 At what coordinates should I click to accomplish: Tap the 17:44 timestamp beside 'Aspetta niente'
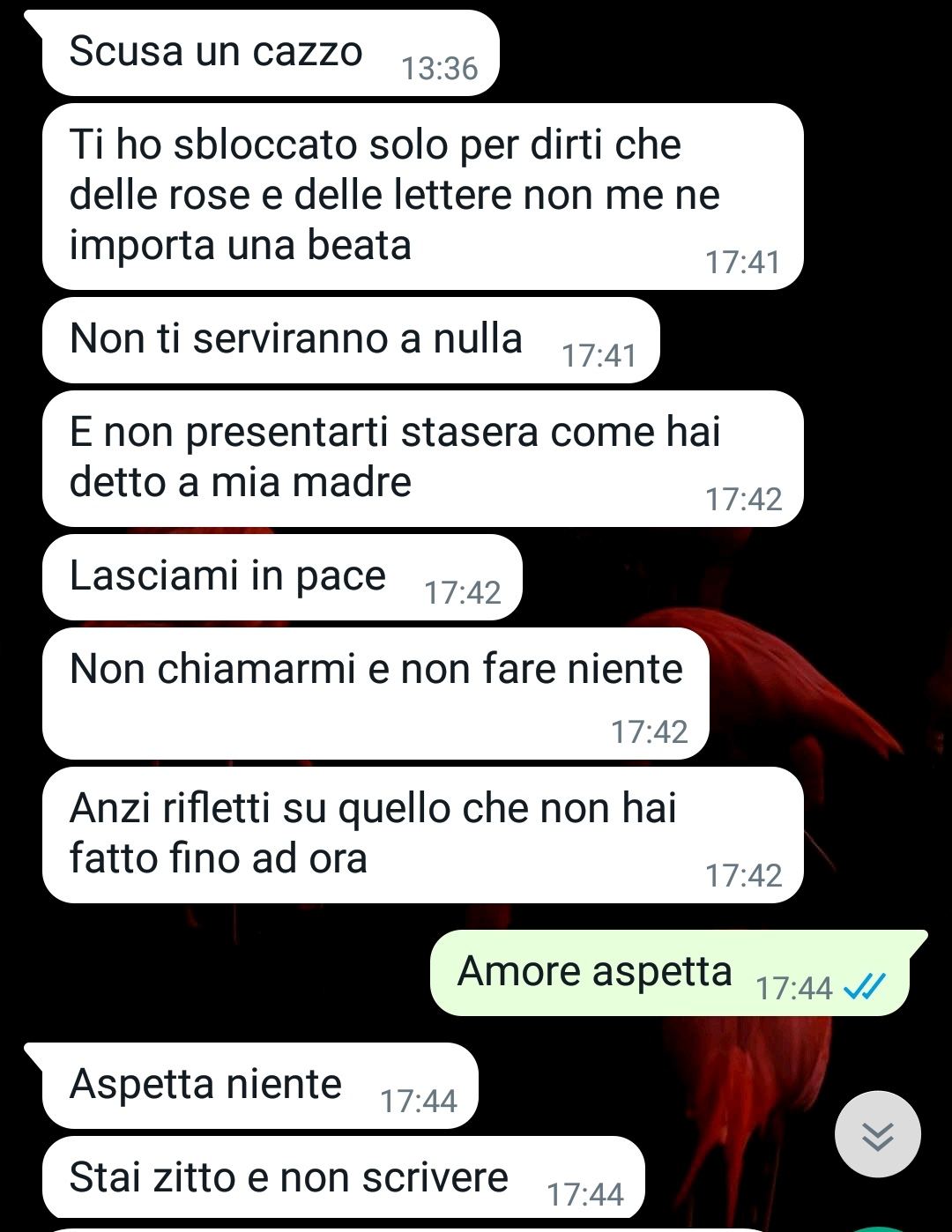(418, 1102)
